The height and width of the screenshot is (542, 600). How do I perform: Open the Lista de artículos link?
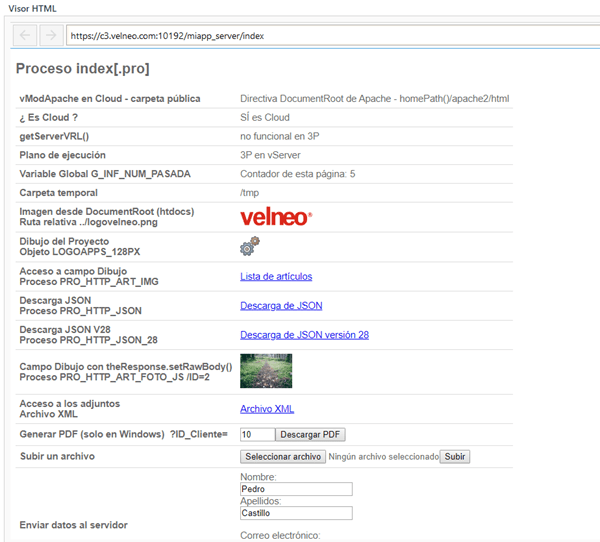[276, 277]
